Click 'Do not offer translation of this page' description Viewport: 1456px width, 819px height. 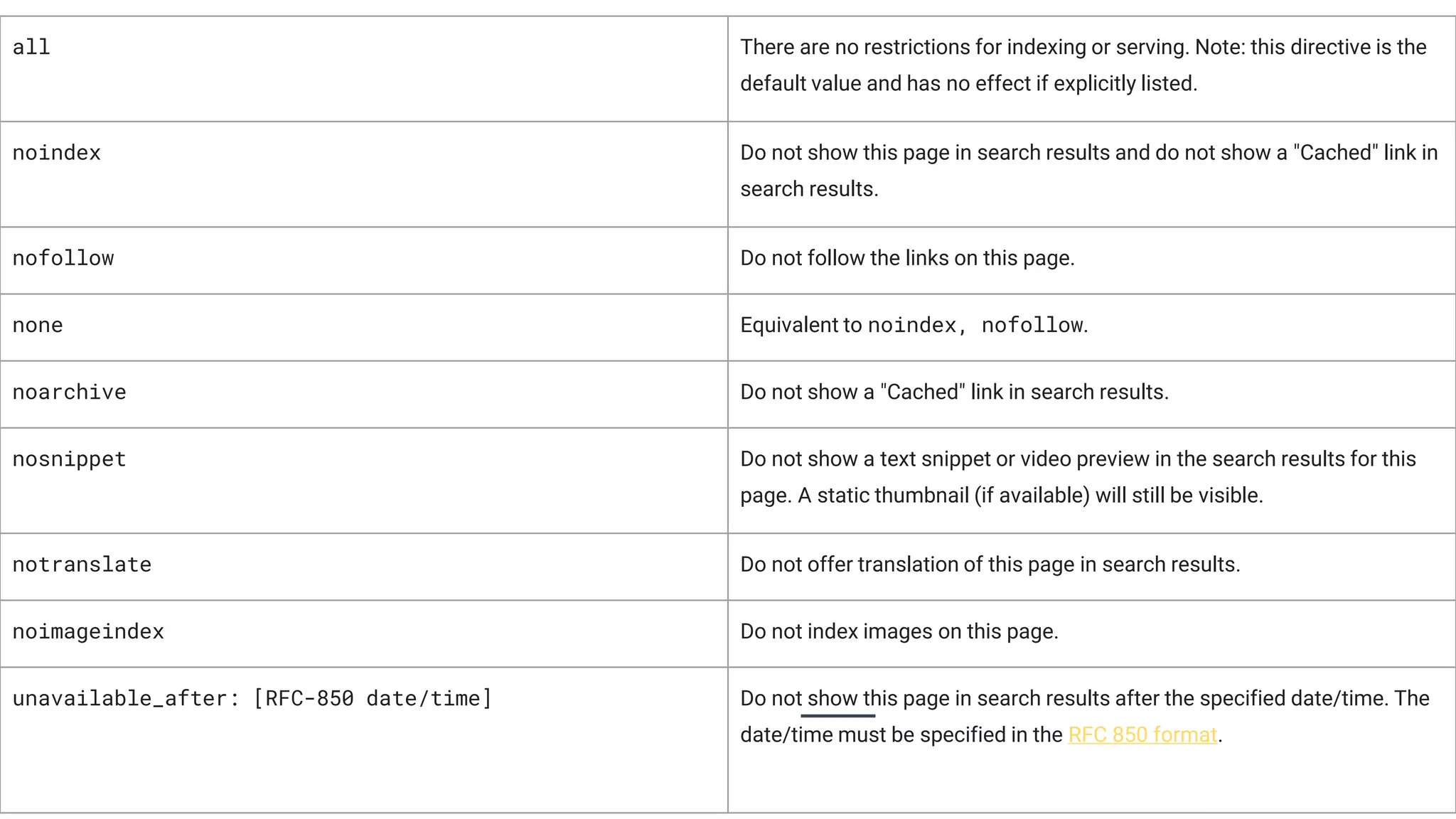point(990,564)
